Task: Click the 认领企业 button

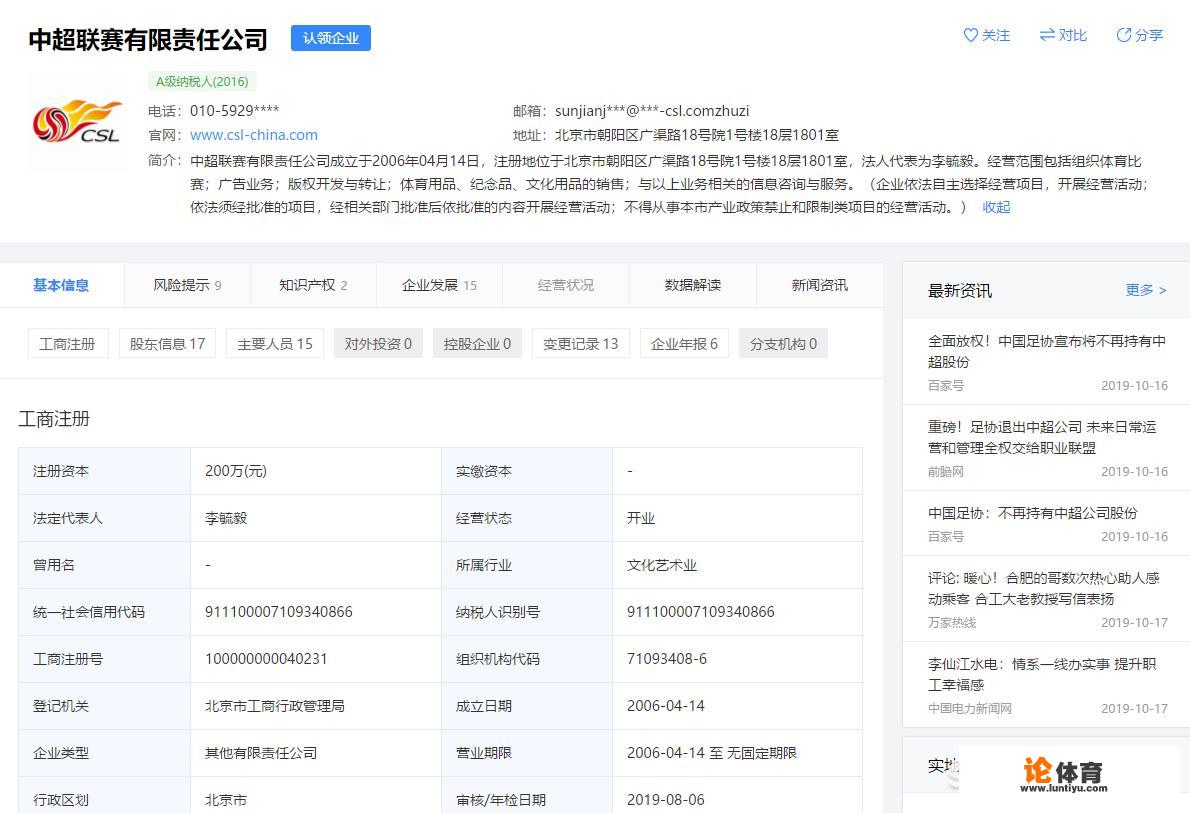Action: coord(331,38)
